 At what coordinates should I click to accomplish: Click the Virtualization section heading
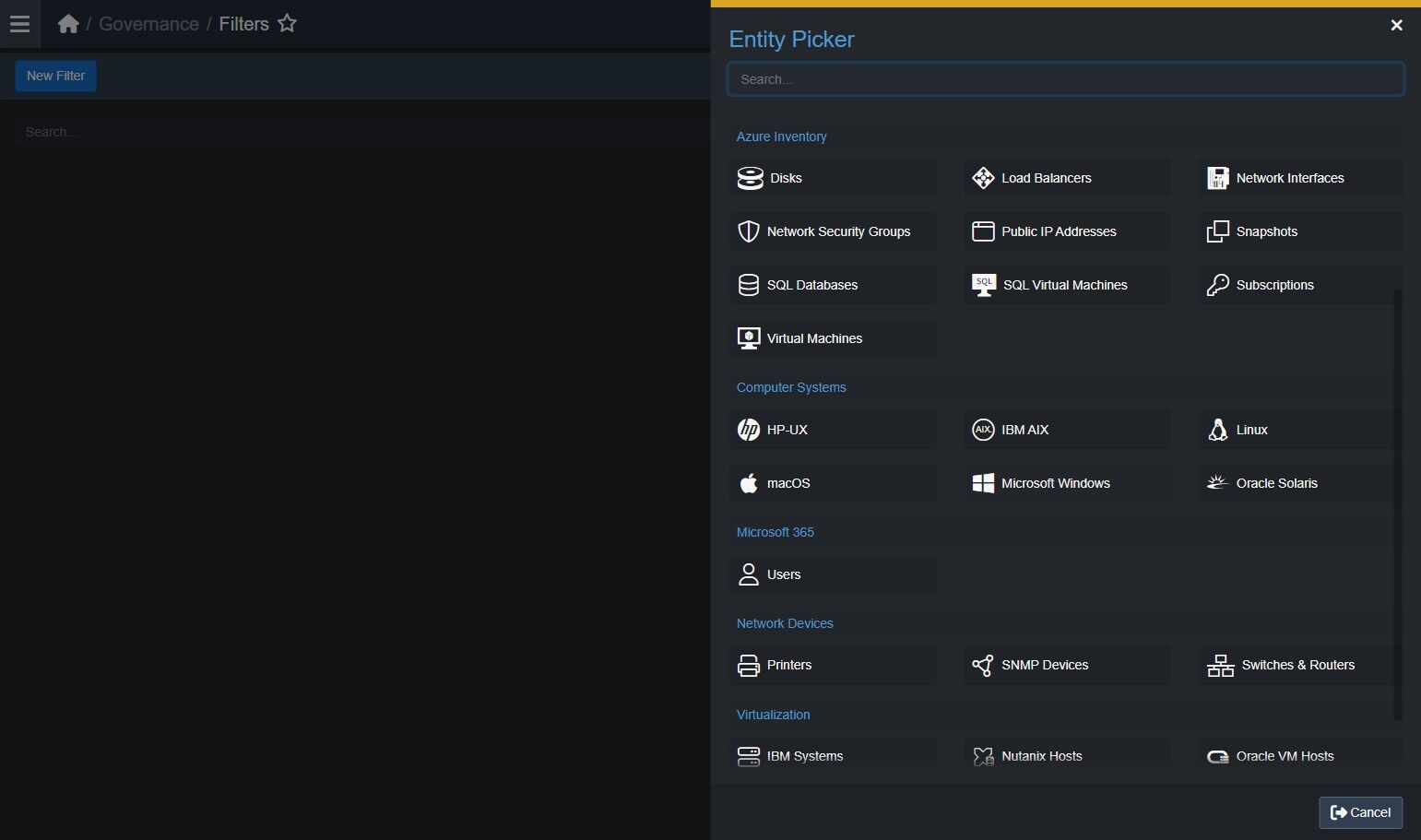click(x=773, y=715)
